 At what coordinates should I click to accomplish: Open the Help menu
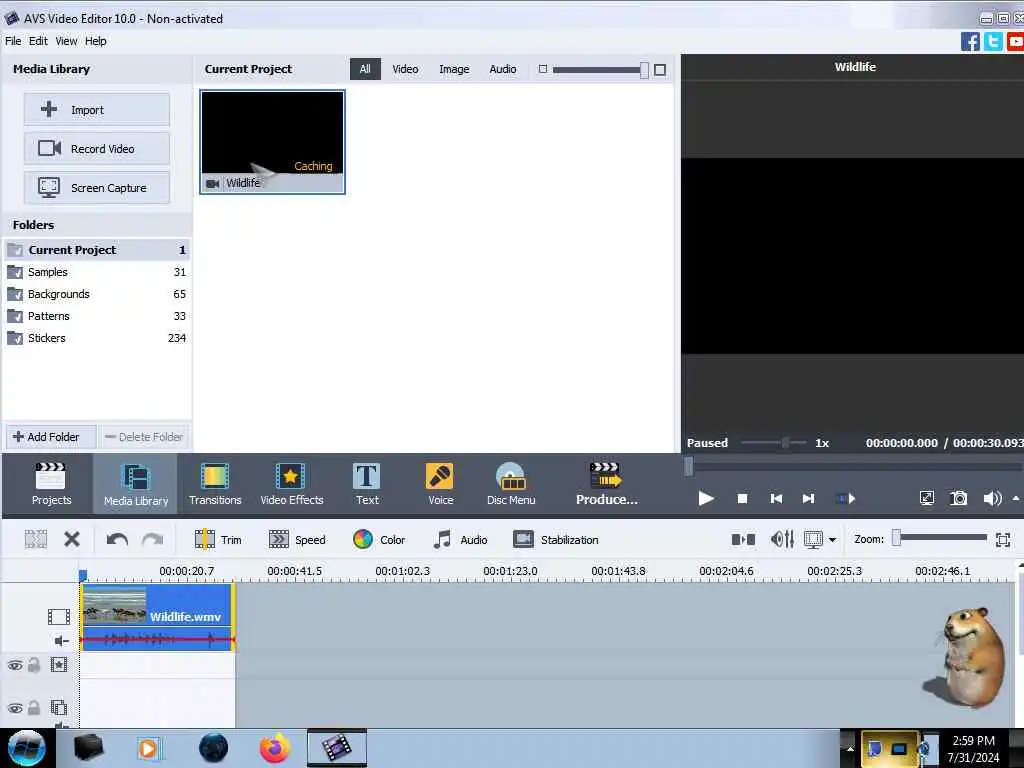click(95, 41)
